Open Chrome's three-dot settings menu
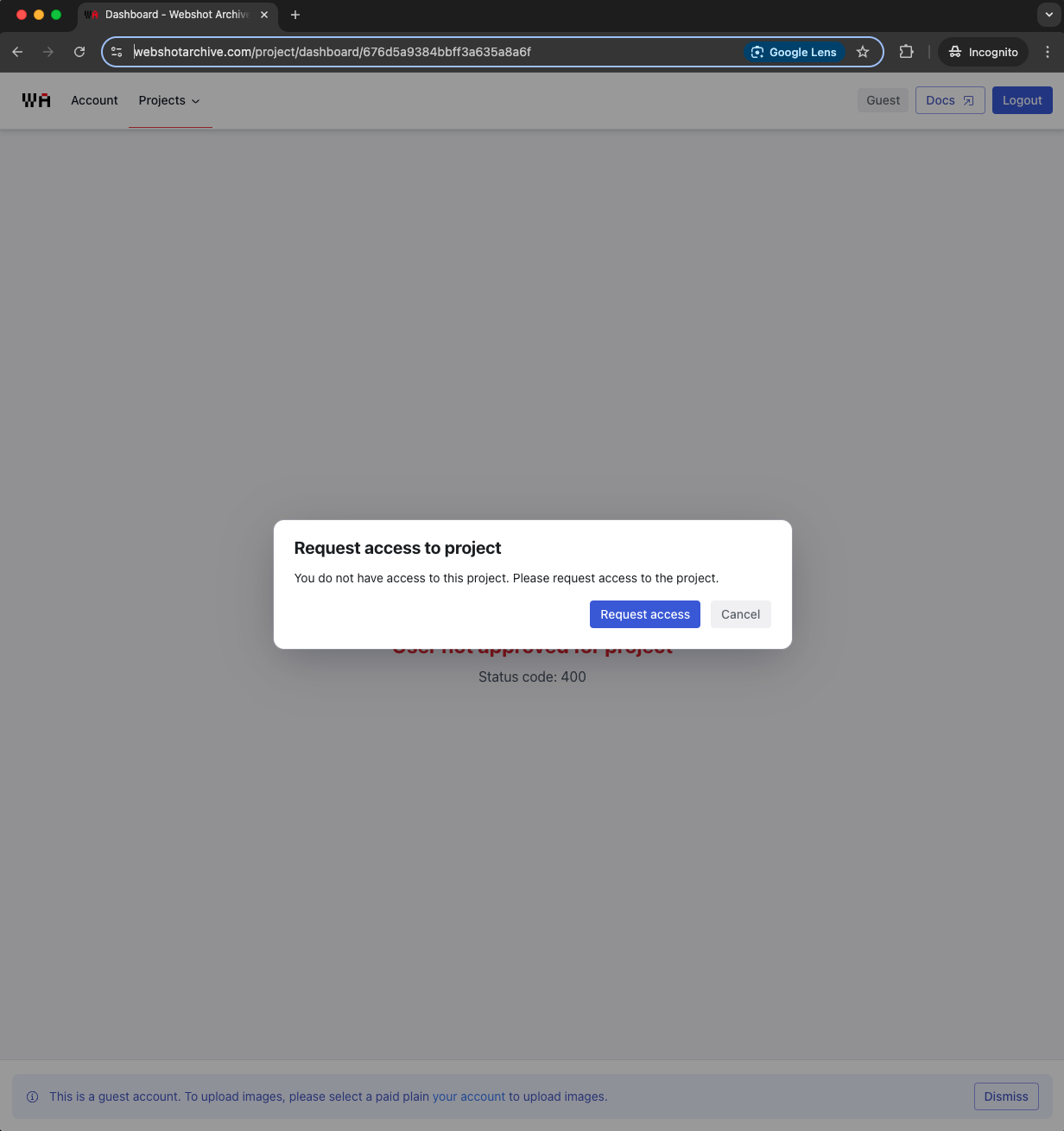Image resolution: width=1064 pixels, height=1131 pixels. (x=1048, y=52)
